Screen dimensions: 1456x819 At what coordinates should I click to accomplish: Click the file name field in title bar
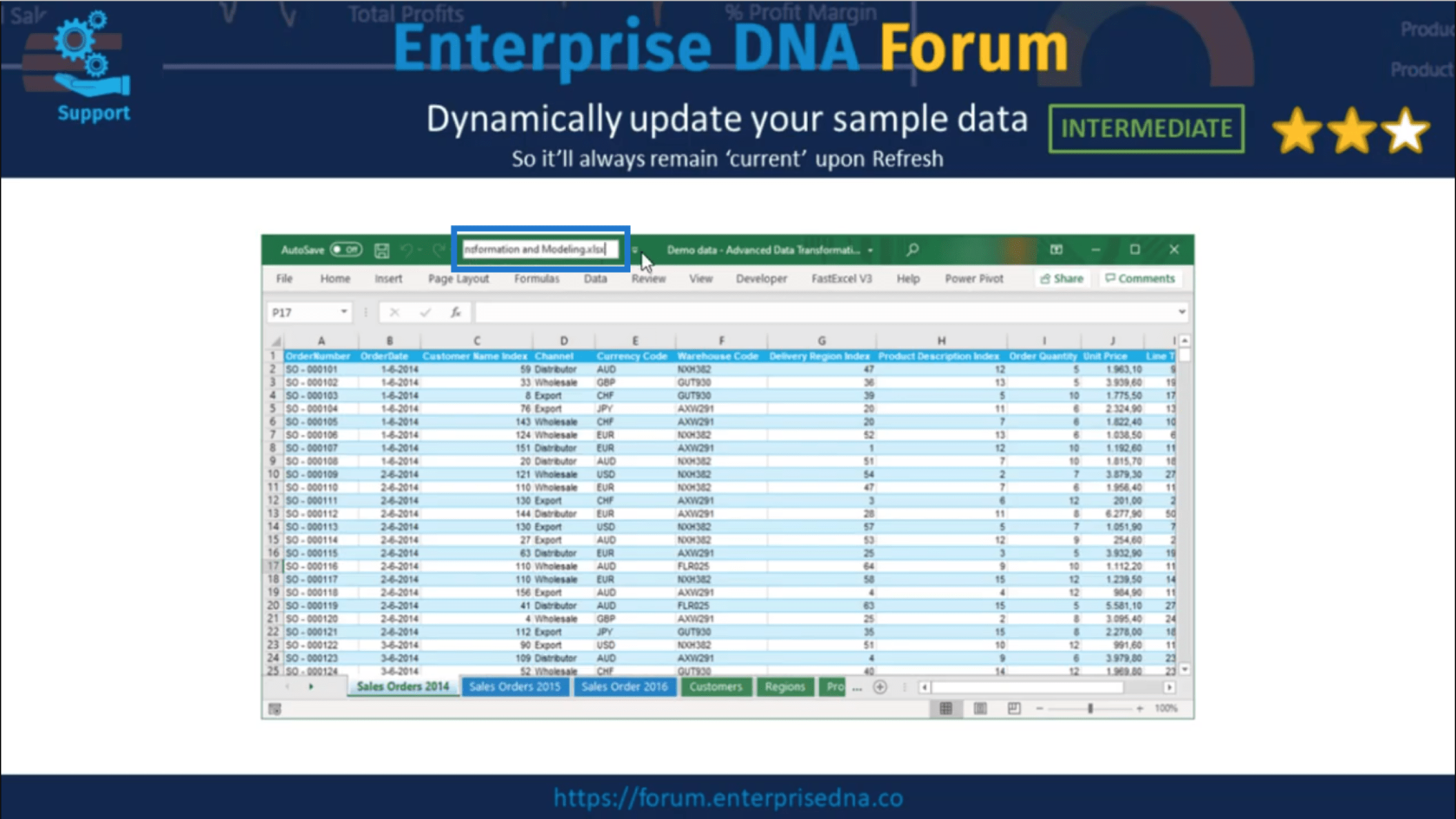click(x=540, y=250)
